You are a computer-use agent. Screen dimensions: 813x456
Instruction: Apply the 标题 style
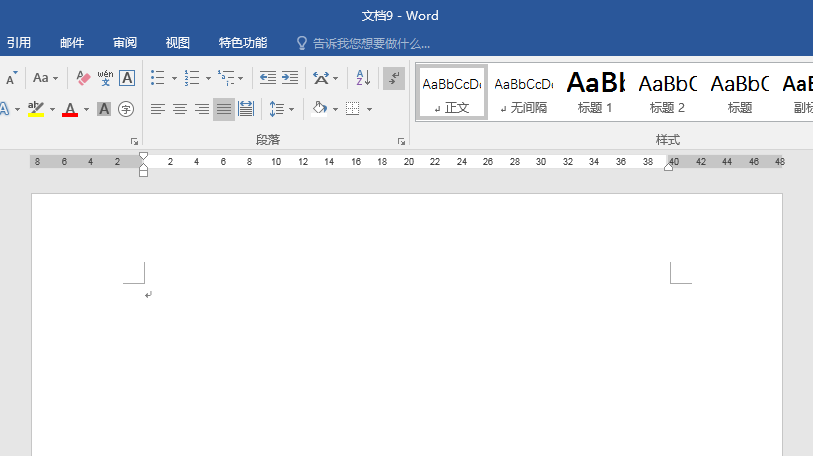739,93
